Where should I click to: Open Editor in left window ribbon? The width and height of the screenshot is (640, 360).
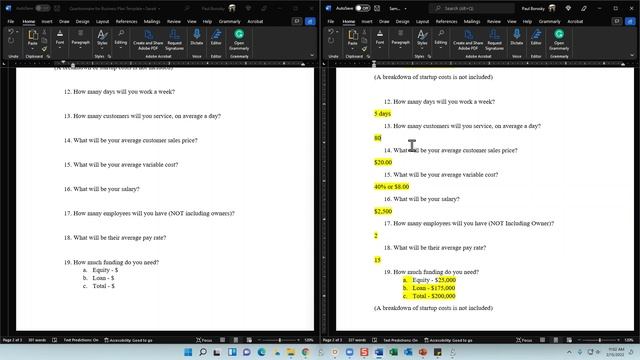pyautogui.click(x=216, y=37)
